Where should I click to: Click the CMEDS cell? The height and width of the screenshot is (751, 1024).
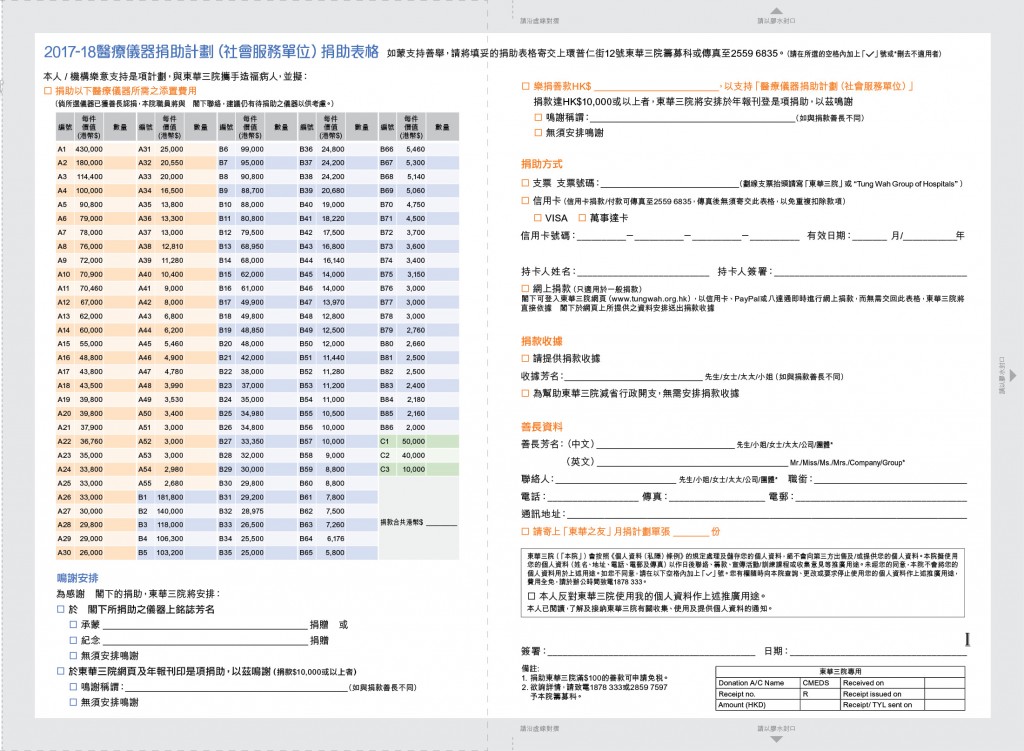click(x=820, y=682)
